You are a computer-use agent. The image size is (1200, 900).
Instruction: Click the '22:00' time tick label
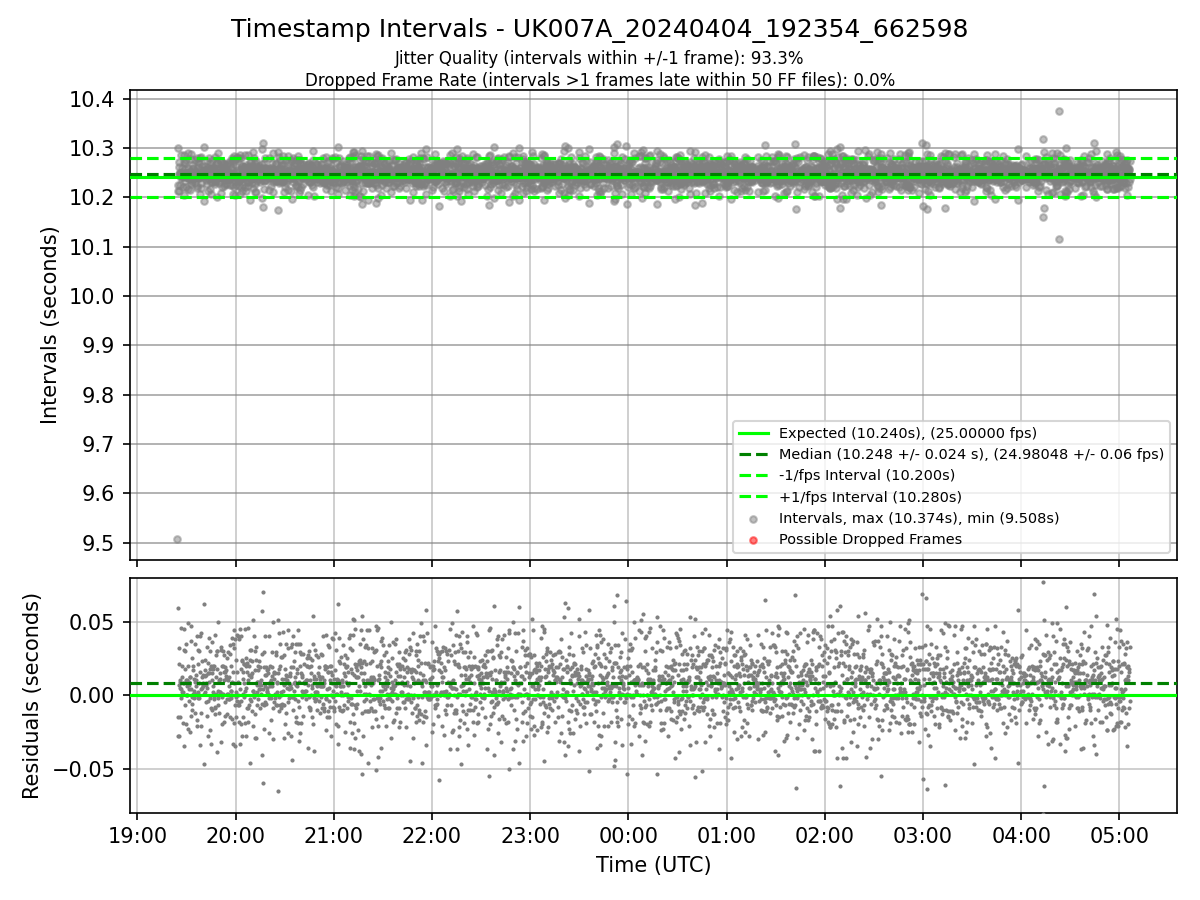pyautogui.click(x=431, y=834)
